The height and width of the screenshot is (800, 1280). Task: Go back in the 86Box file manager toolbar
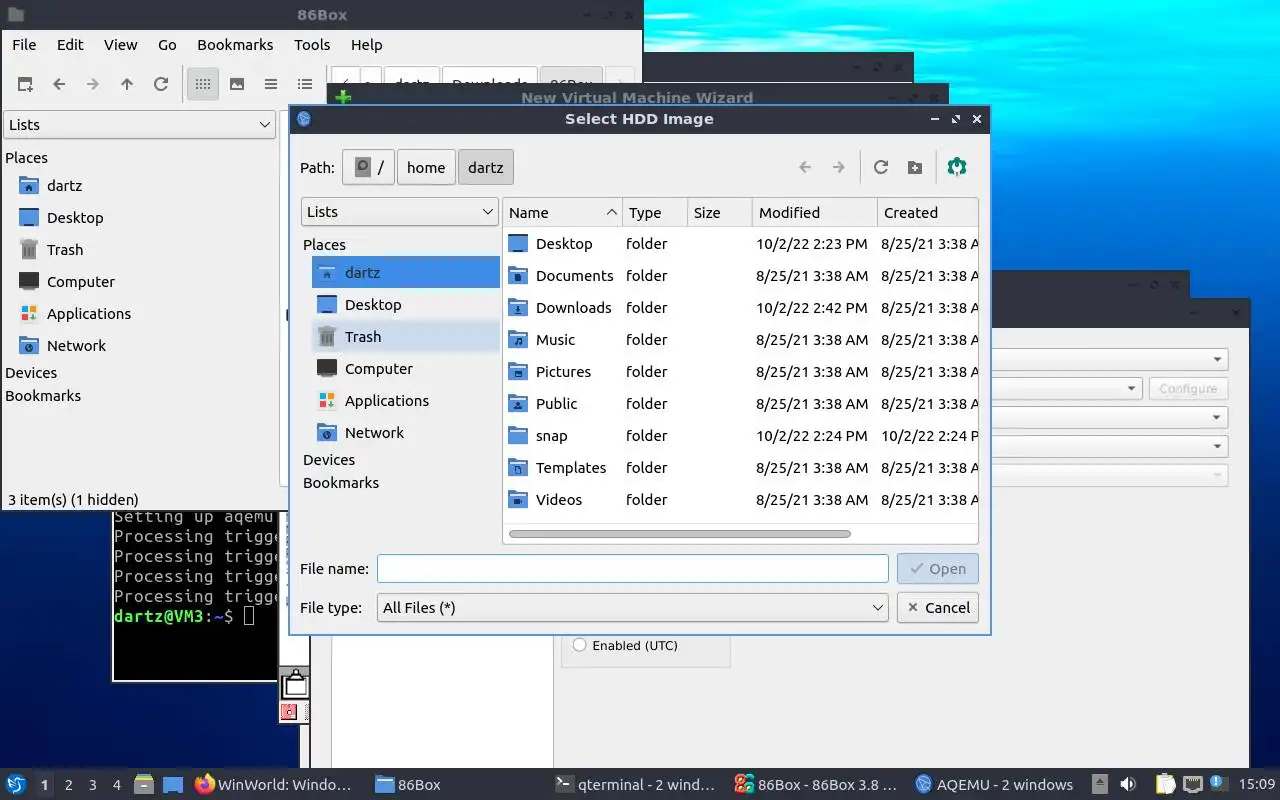(x=59, y=85)
